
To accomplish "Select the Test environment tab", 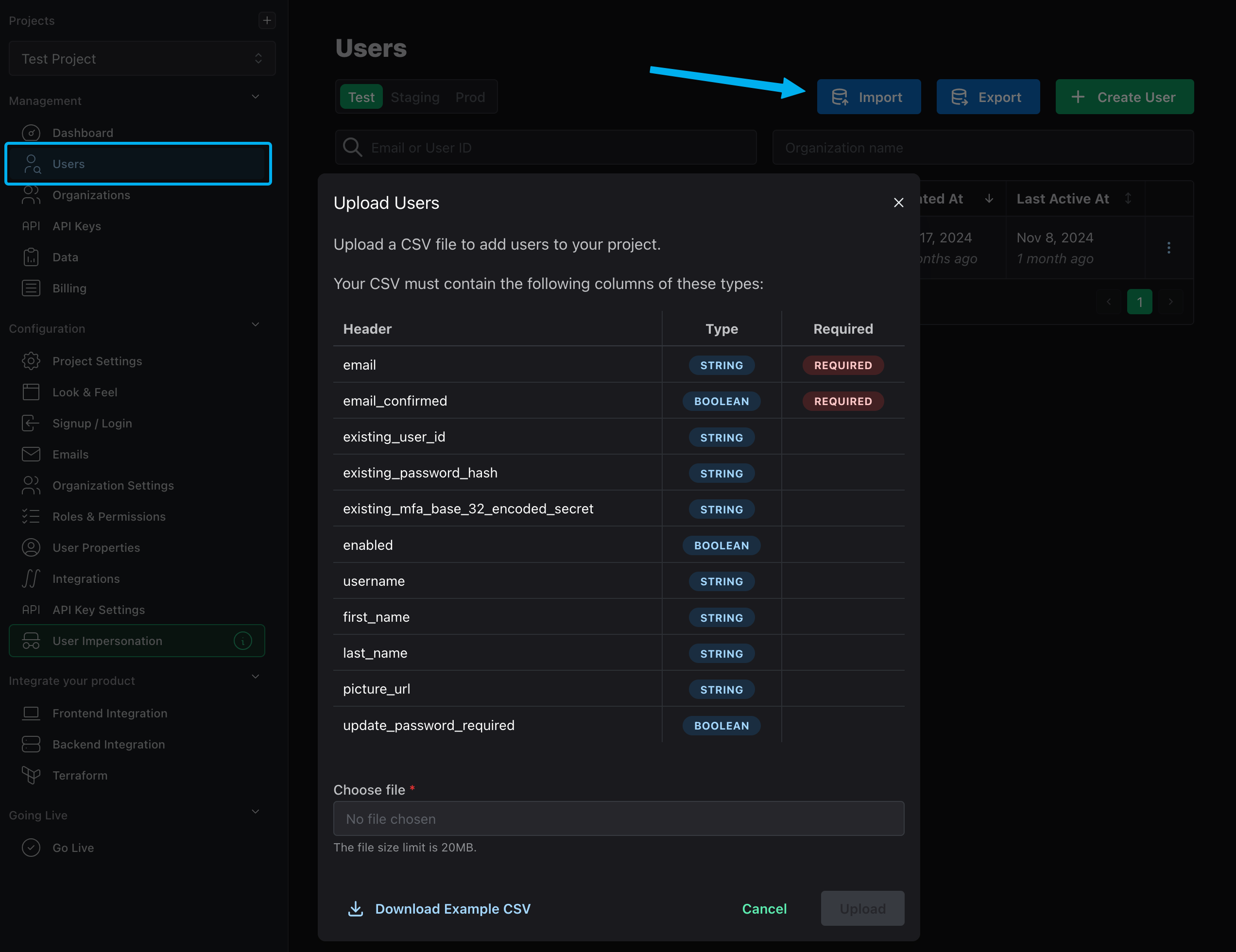I will tap(361, 97).
